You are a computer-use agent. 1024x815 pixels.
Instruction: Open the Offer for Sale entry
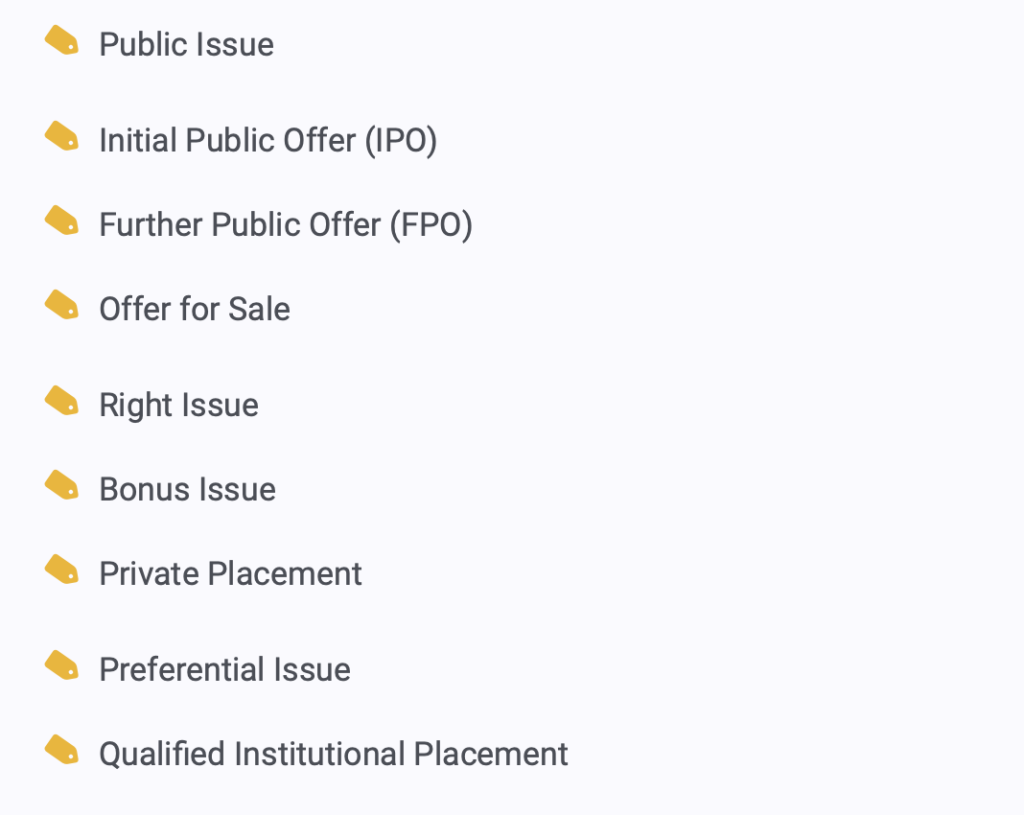(x=195, y=309)
